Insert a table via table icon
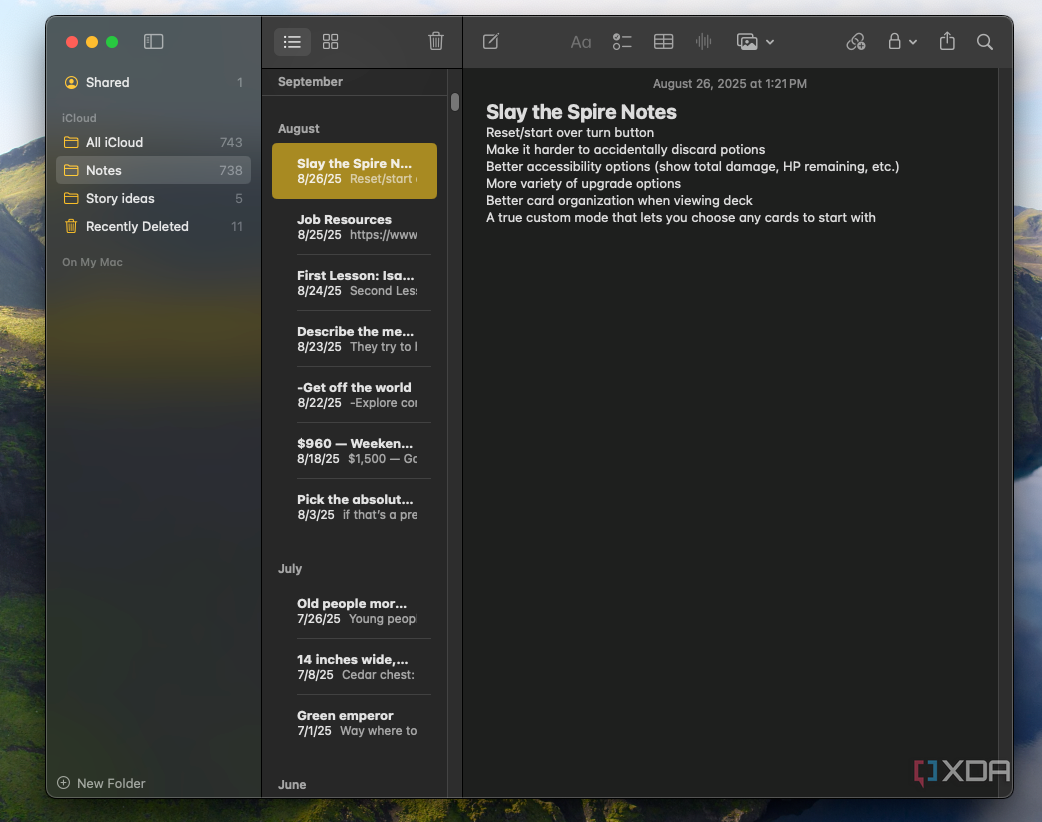This screenshot has width=1042, height=822. coord(663,42)
